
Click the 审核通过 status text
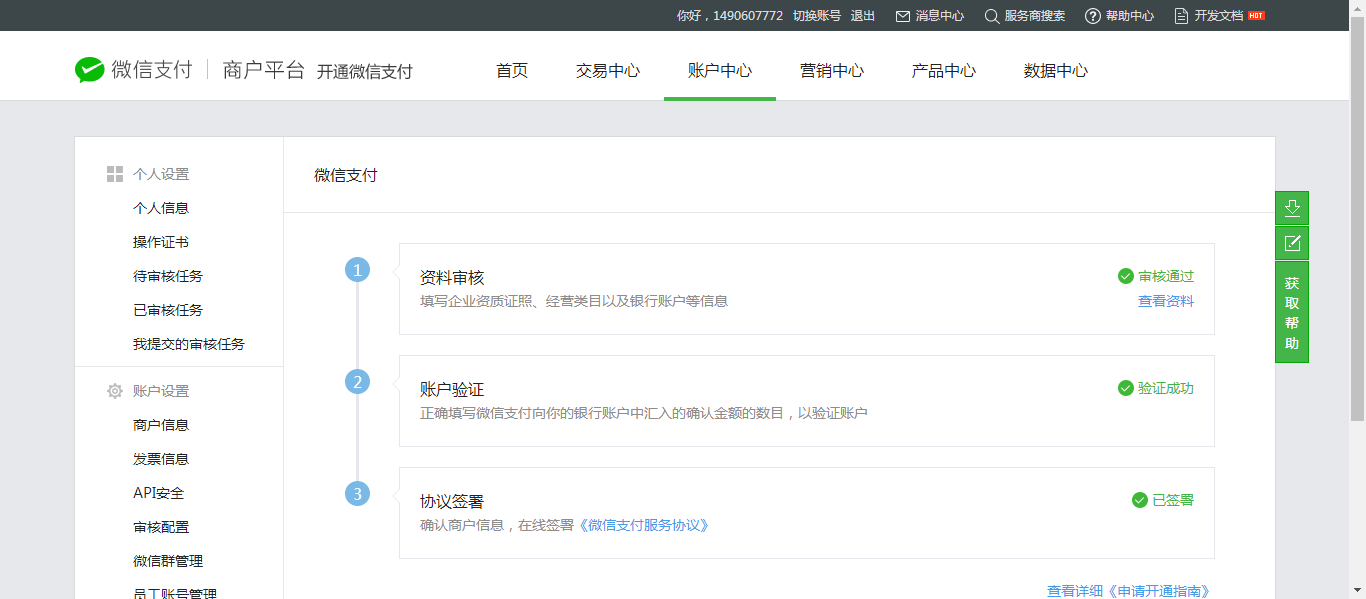pos(1166,276)
